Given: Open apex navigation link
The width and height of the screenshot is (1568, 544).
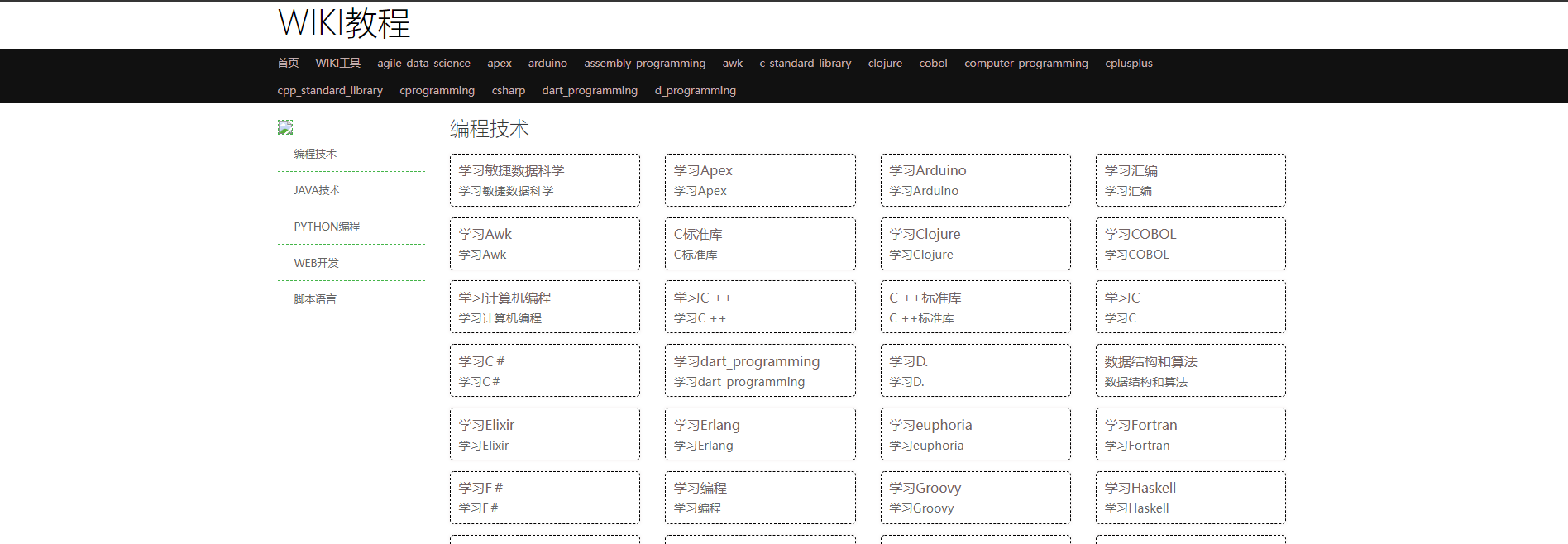Looking at the screenshot, I should pyautogui.click(x=500, y=63).
